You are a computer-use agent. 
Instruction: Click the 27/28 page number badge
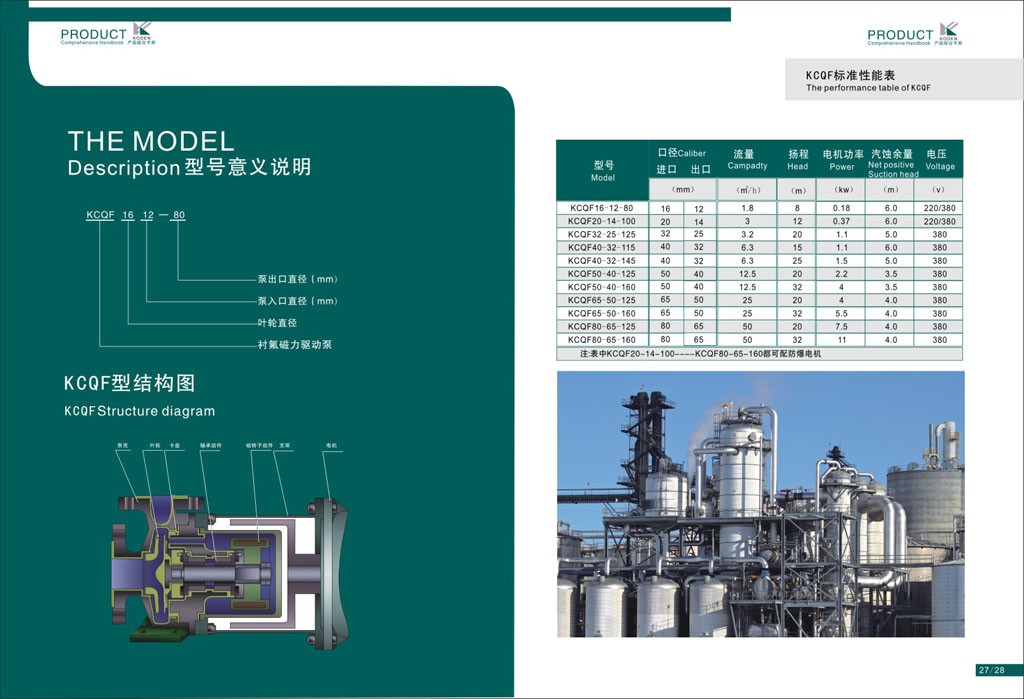click(995, 670)
